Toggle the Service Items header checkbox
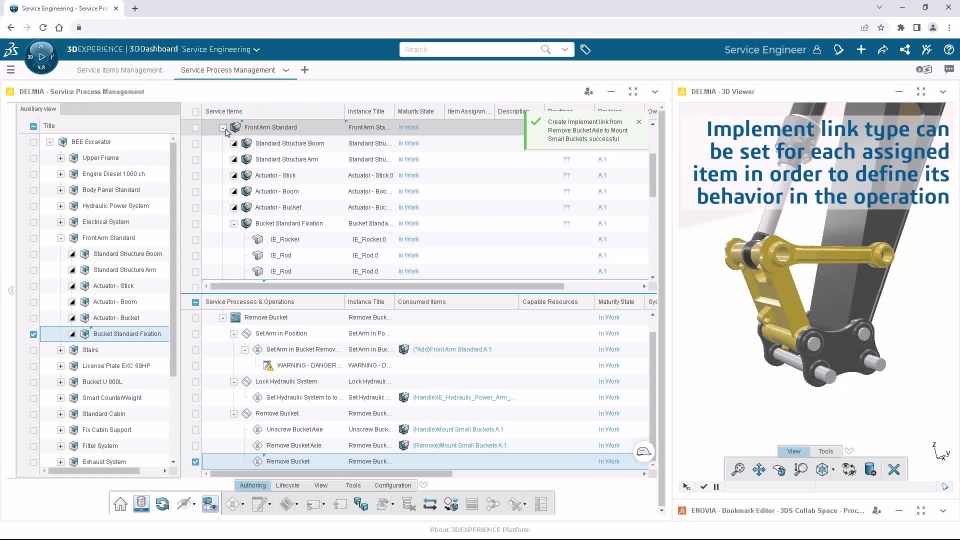Viewport: 960px width, 540px height. 195,112
